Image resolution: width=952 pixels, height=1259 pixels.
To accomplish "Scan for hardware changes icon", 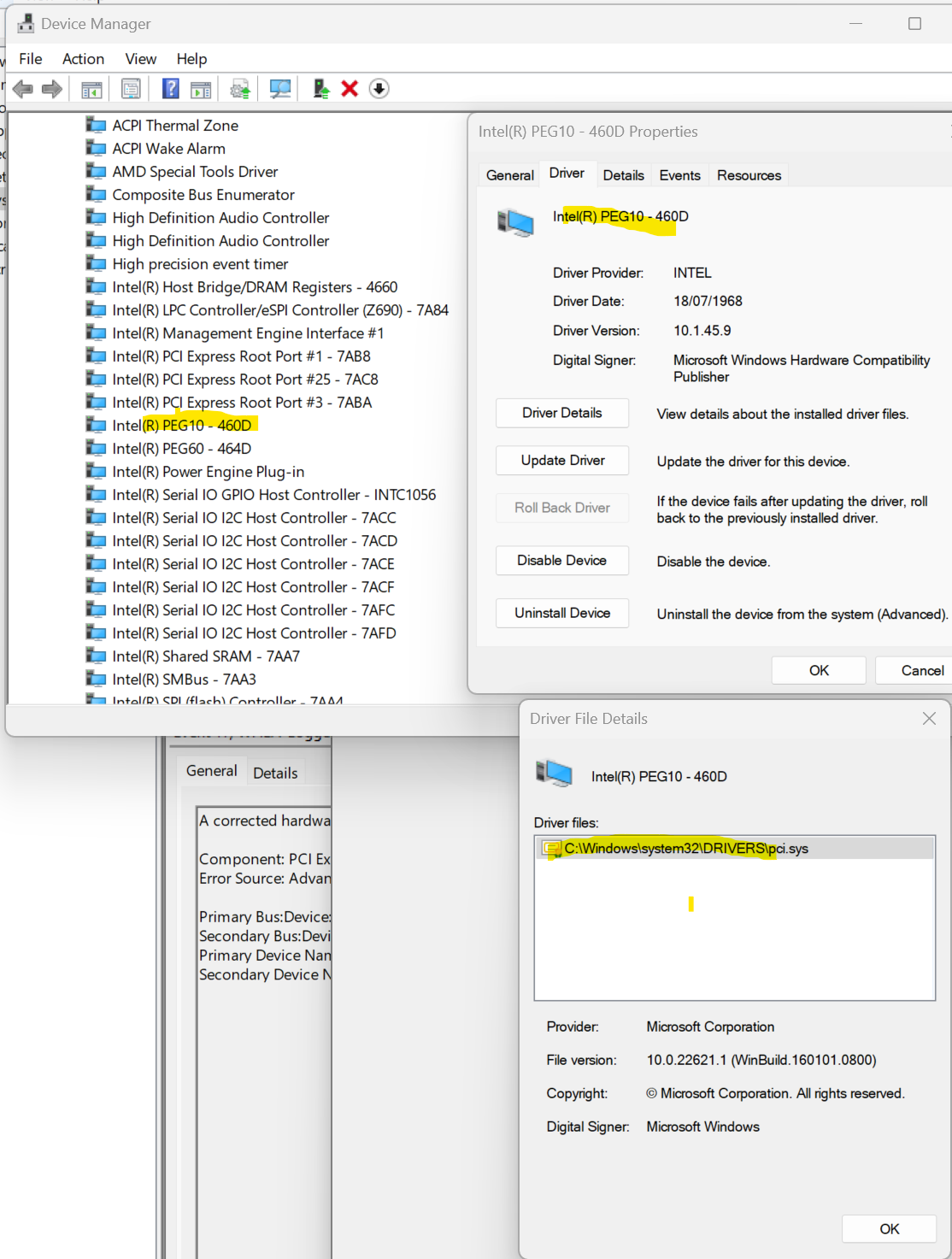I will click(x=279, y=89).
